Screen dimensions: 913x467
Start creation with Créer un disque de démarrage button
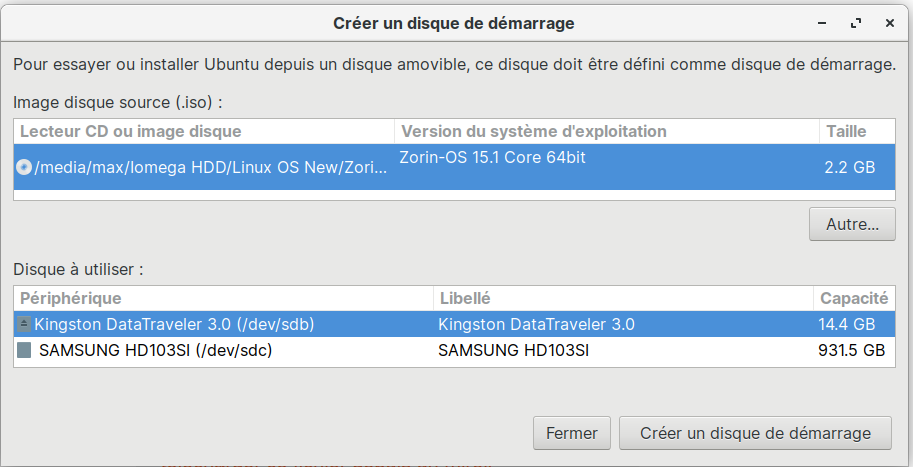pos(755,433)
